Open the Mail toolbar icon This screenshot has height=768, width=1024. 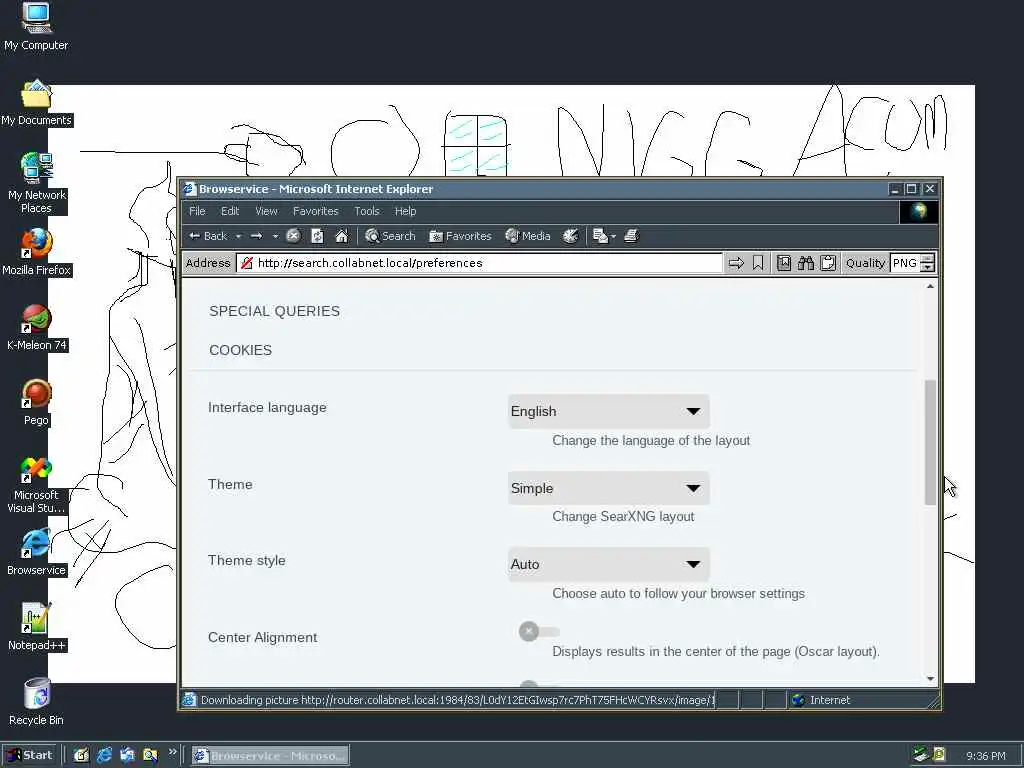point(600,236)
